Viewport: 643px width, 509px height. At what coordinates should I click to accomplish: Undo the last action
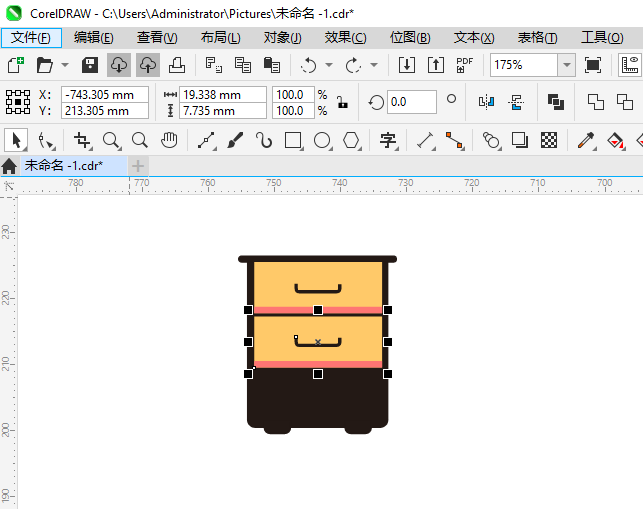(308, 65)
